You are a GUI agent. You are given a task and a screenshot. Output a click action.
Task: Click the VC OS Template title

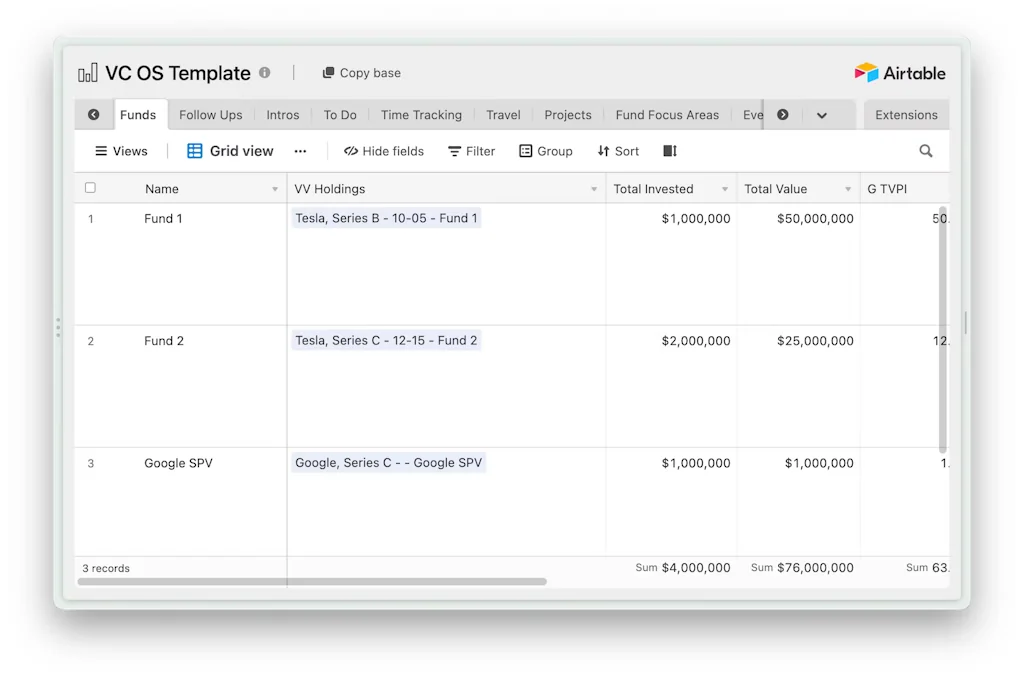tap(178, 73)
